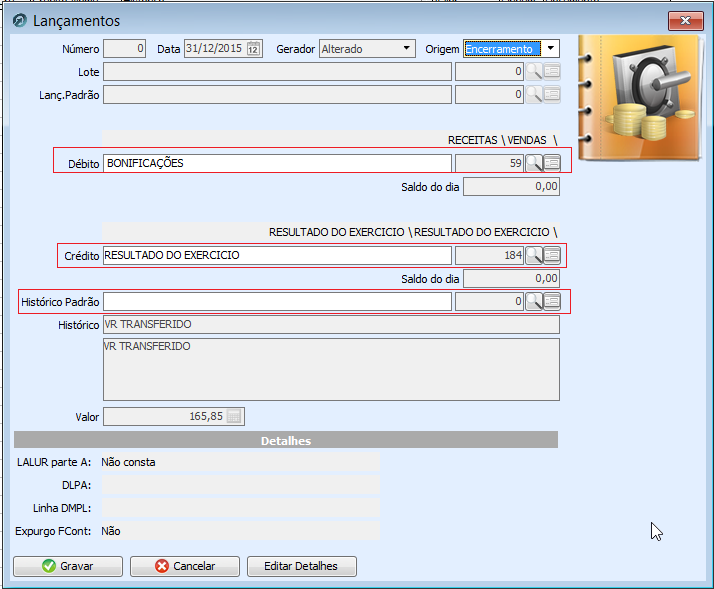This screenshot has width=714, height=589.
Task: Click the RECEITAS \ VENDAS path text
Action: tap(502, 140)
